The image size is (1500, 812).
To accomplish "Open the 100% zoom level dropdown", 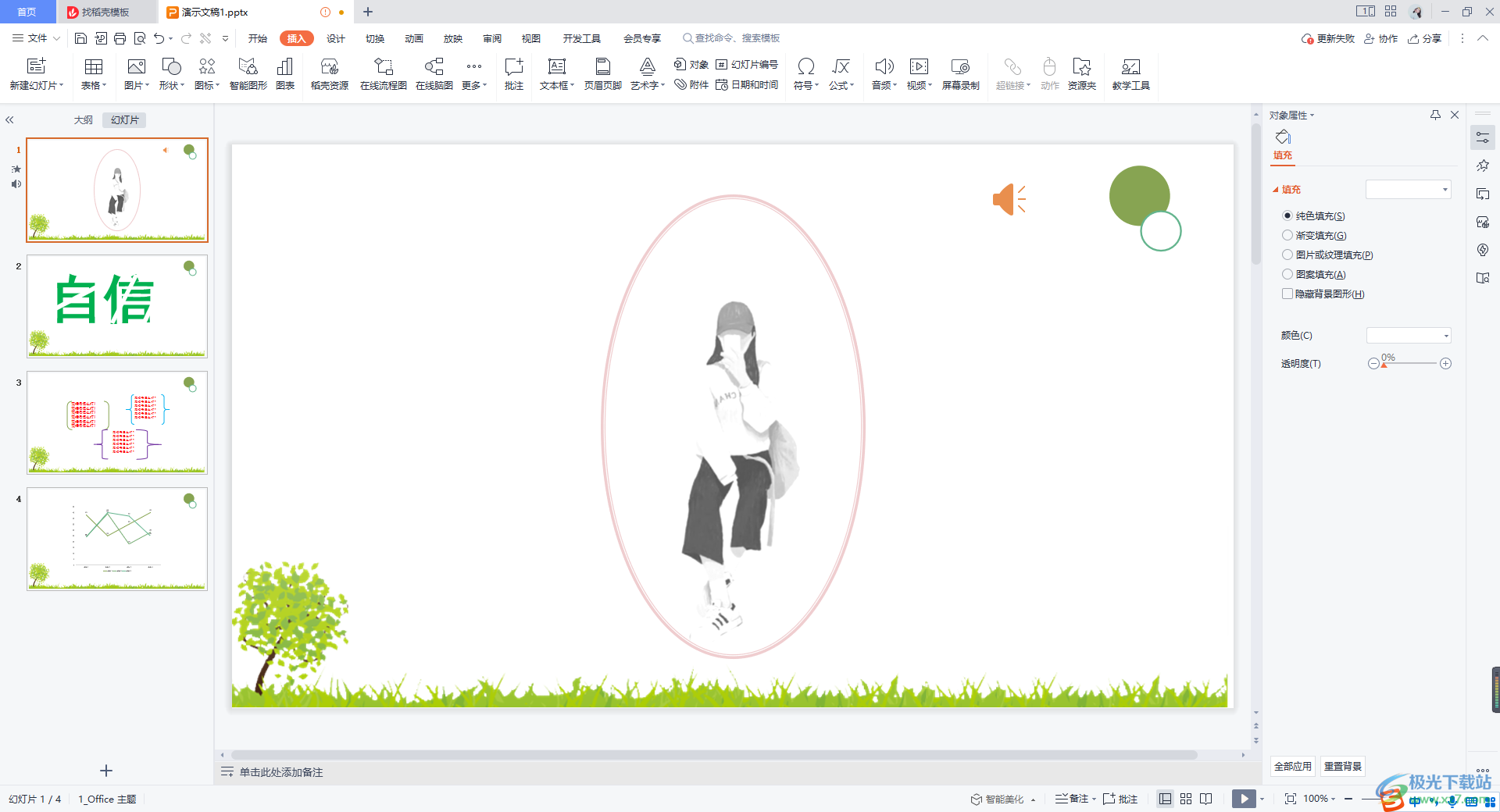I will point(1319,799).
